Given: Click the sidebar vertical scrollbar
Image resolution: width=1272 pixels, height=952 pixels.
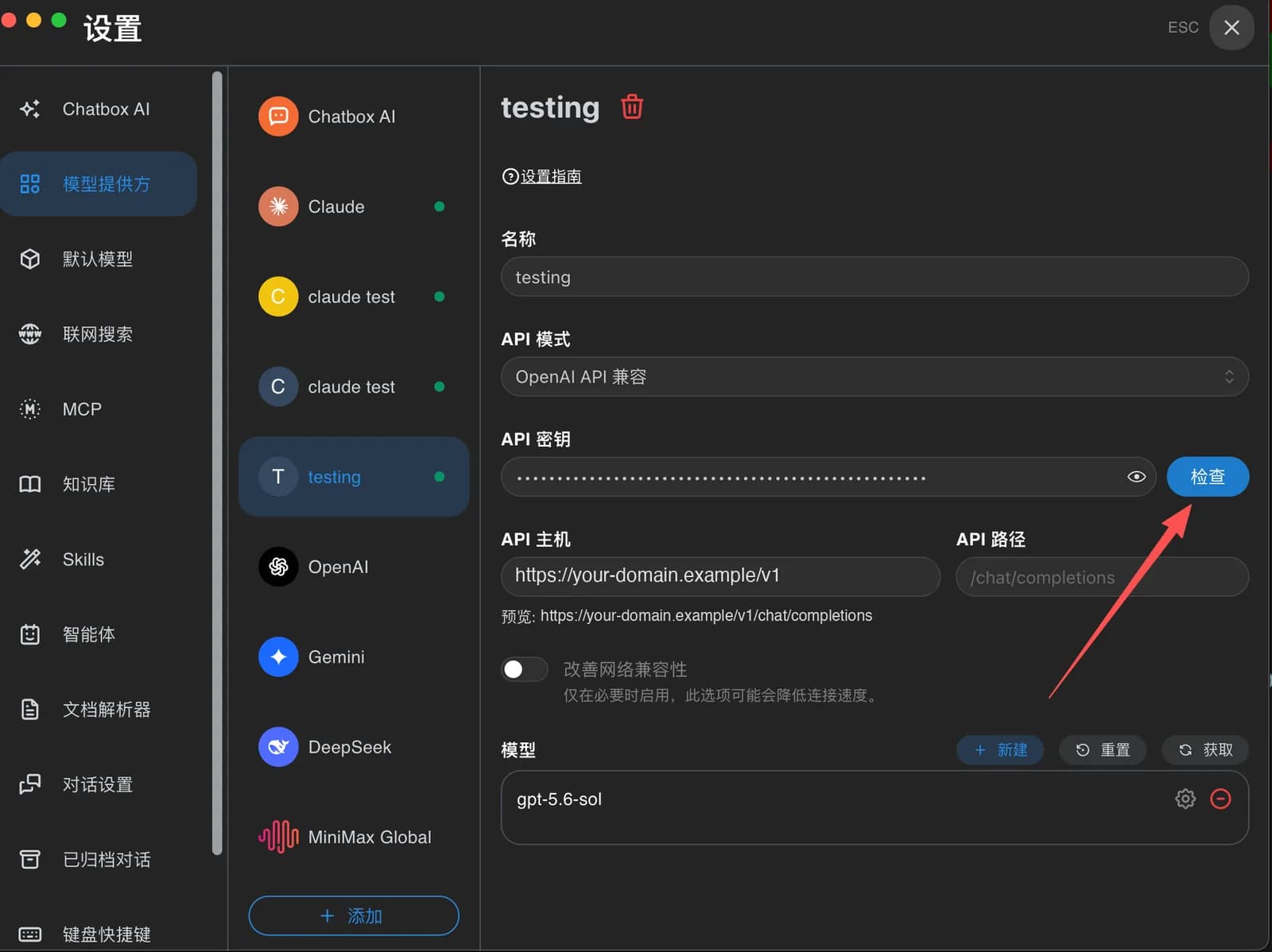Looking at the screenshot, I should 217,463.
